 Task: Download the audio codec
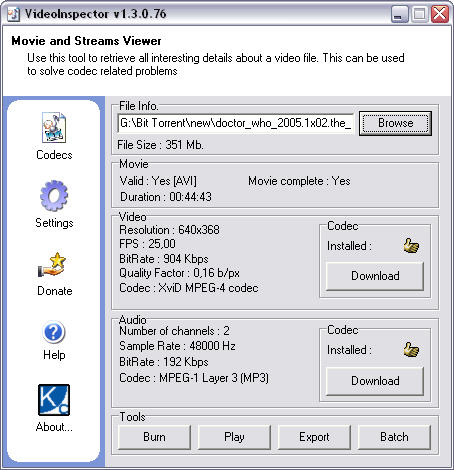click(375, 381)
